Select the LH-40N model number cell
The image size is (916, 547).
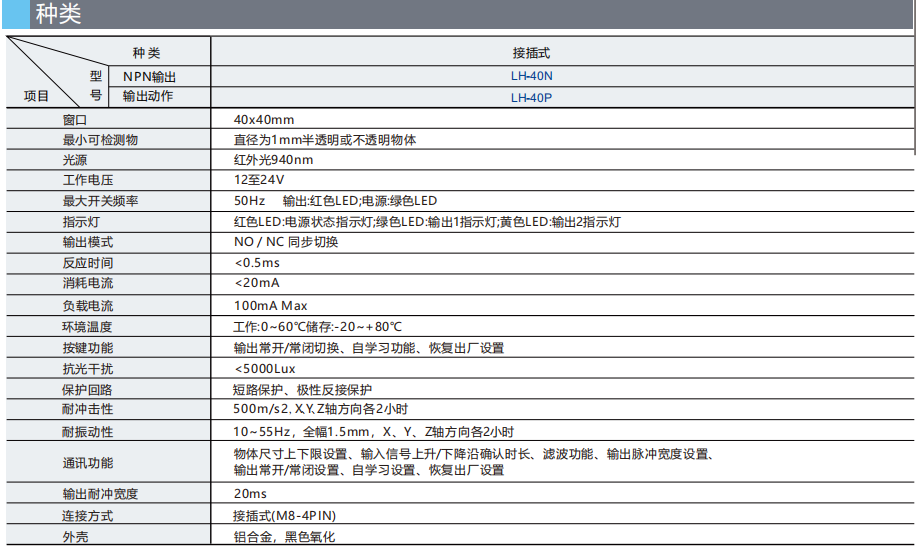tap(531, 76)
